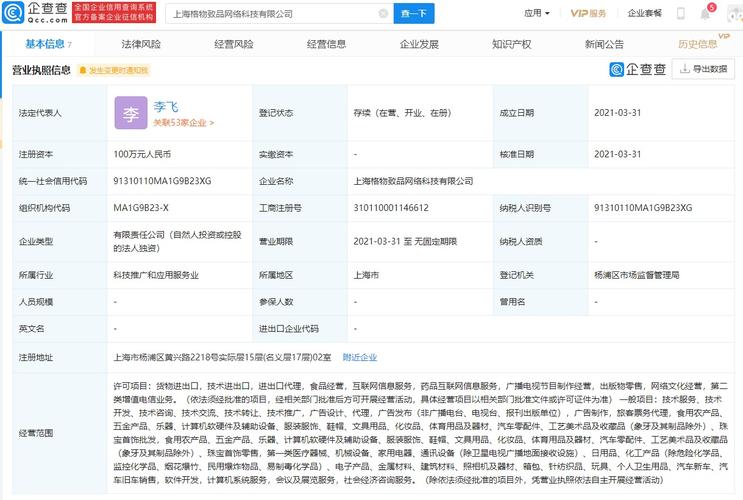This screenshot has width=743, height=500.
Task: Click the user avatar at header right
Action: (x=735, y=13)
